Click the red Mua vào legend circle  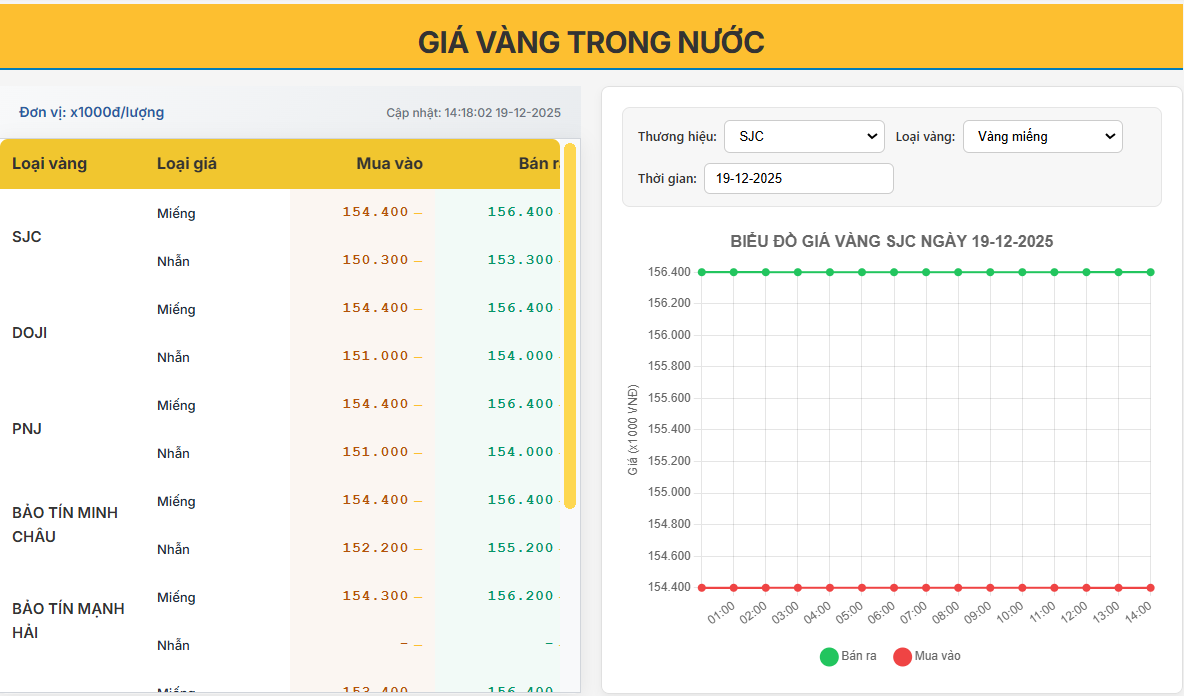(903, 656)
